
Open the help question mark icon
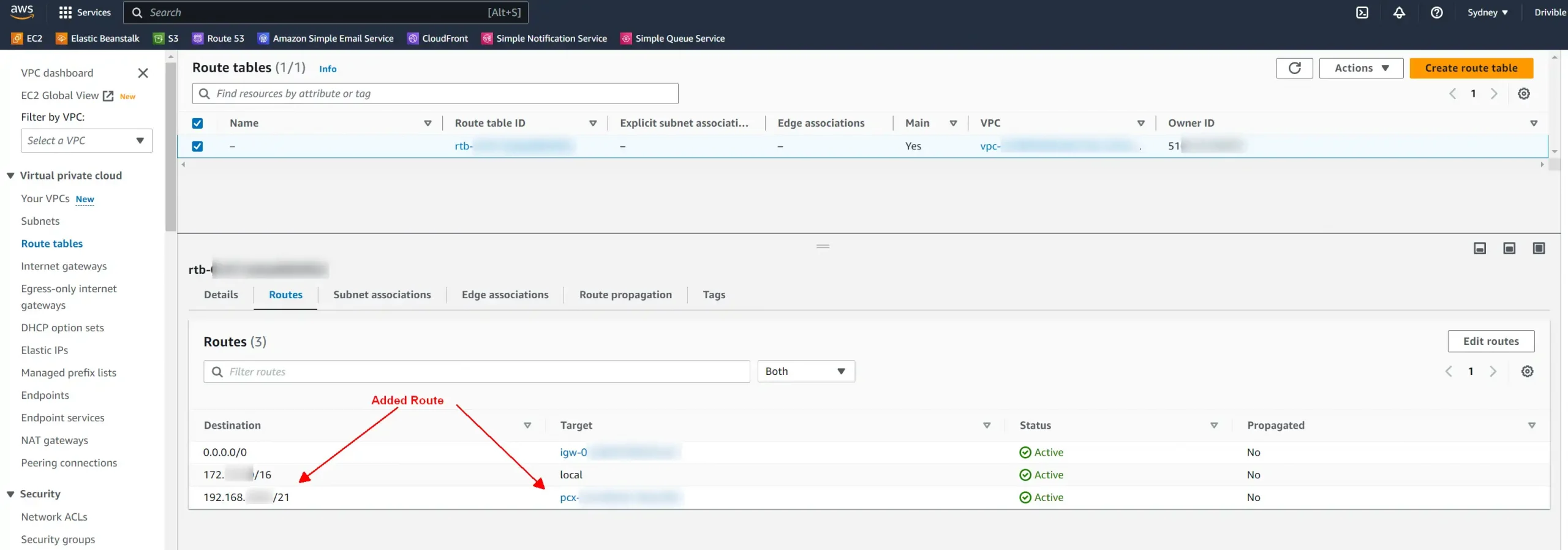point(1436,12)
